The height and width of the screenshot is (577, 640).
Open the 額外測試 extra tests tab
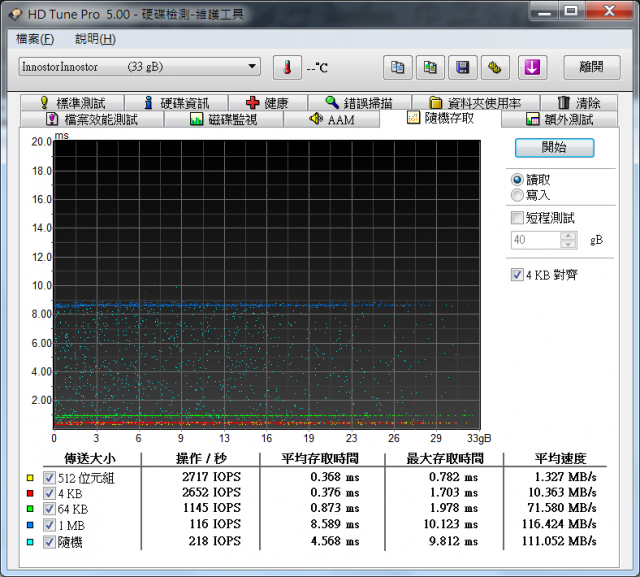tap(559, 120)
